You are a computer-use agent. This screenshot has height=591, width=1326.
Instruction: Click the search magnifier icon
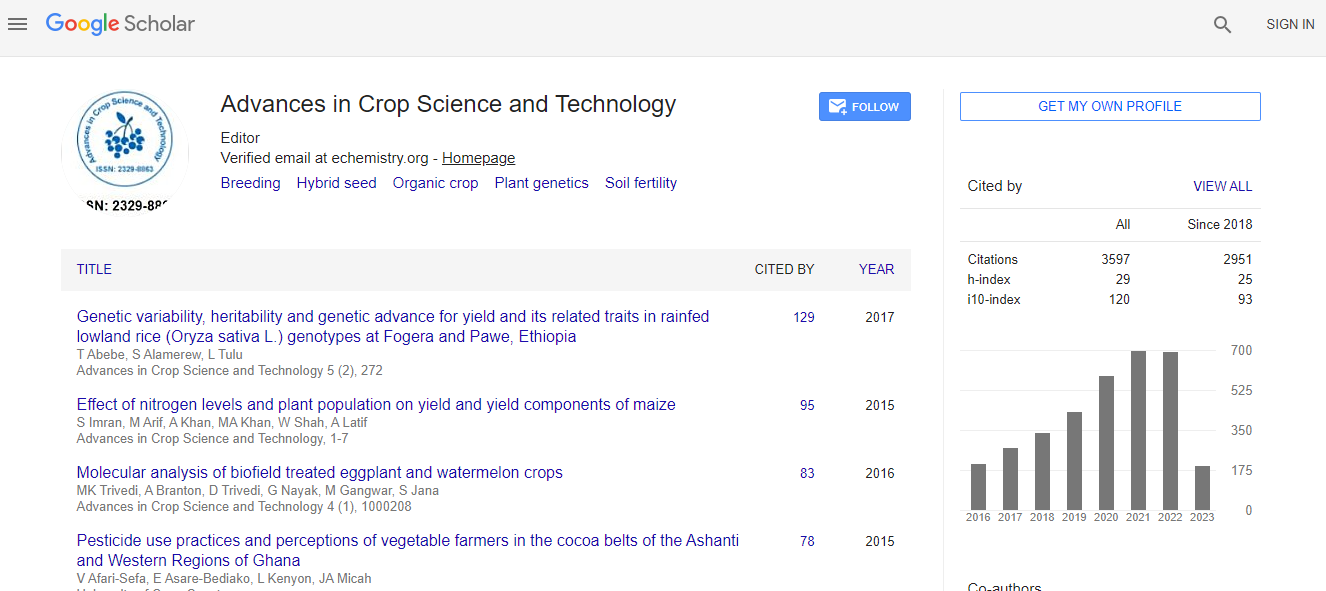(1222, 25)
